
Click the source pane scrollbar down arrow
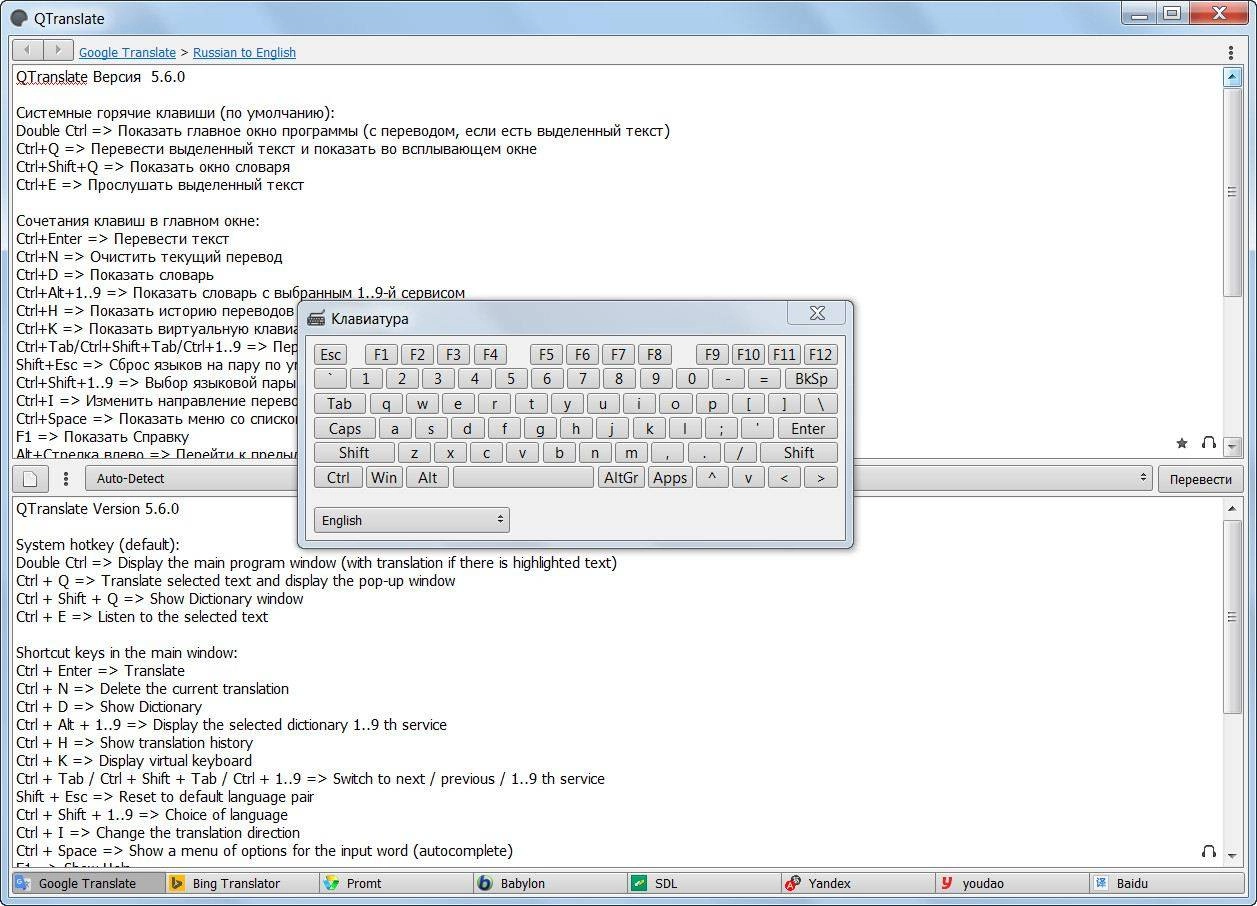1232,447
